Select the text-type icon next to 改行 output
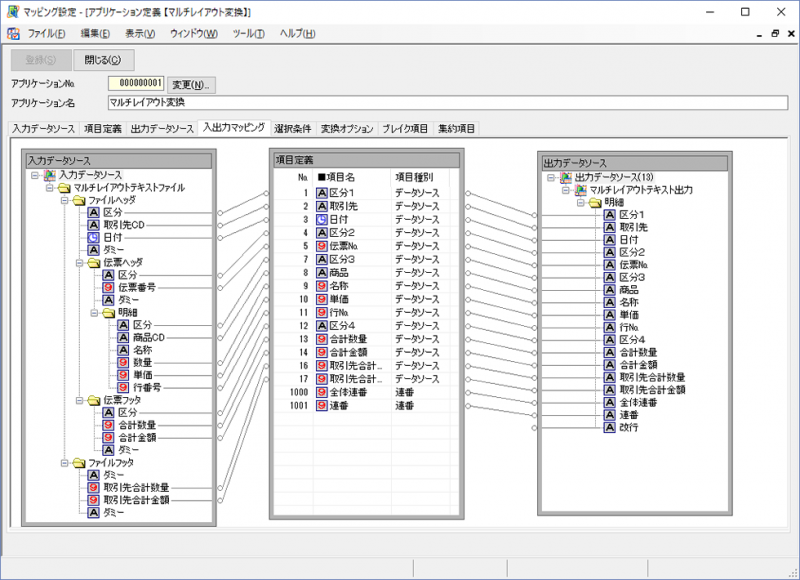 pyautogui.click(x=609, y=427)
